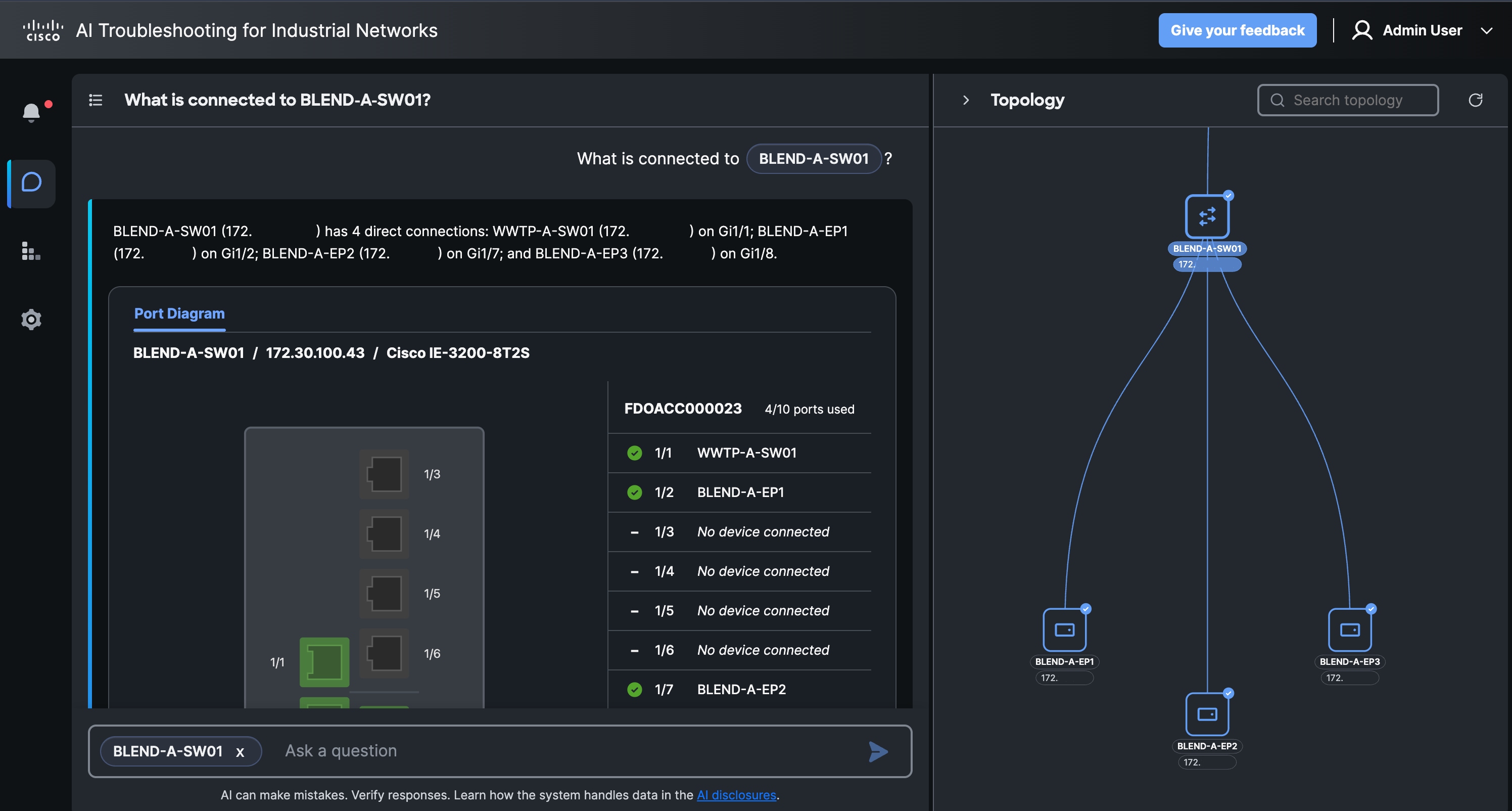Click the Cisco logo
This screenshot has height=811, width=1512.
click(43, 30)
